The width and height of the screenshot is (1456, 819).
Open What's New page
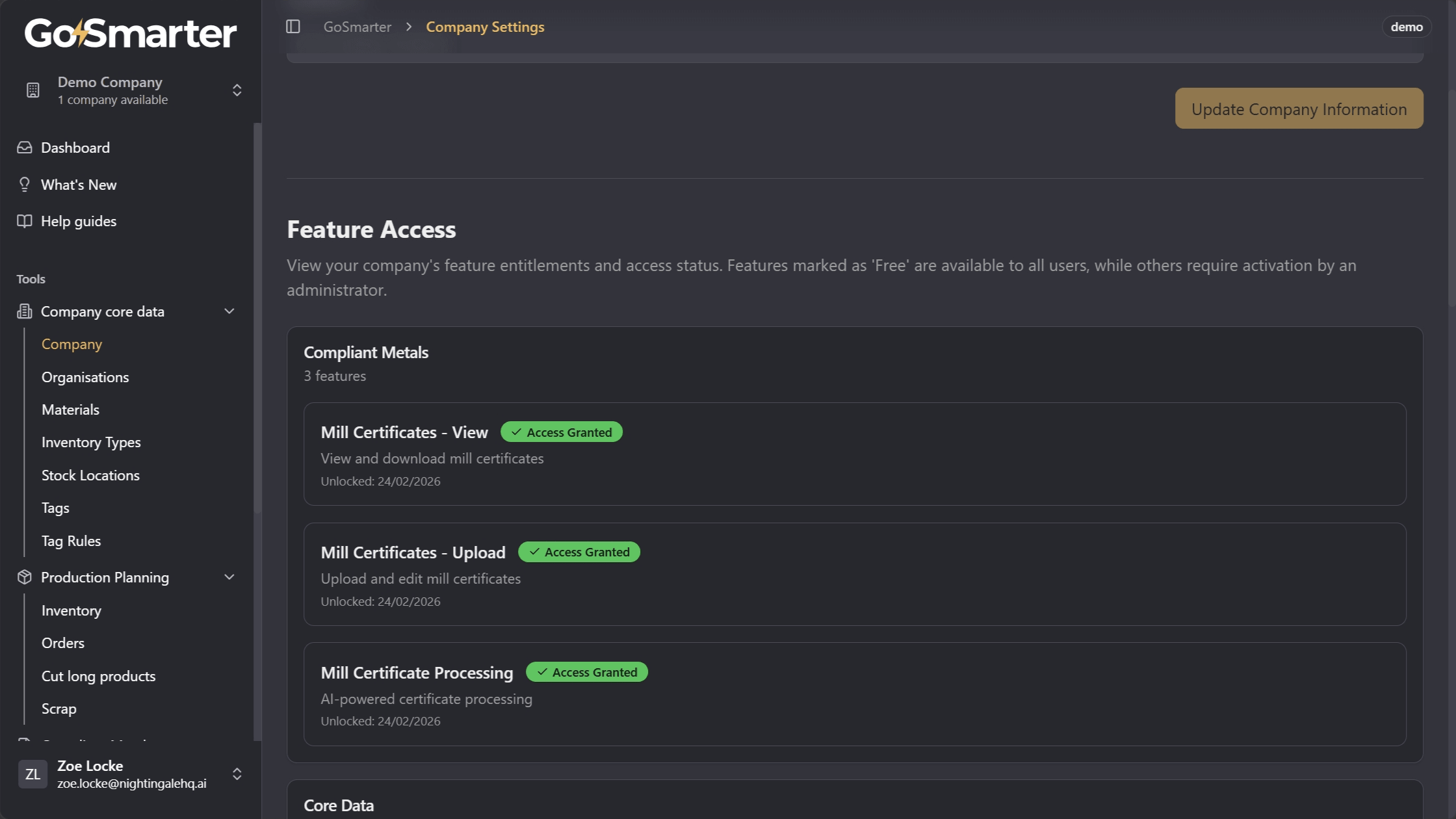[x=79, y=185]
